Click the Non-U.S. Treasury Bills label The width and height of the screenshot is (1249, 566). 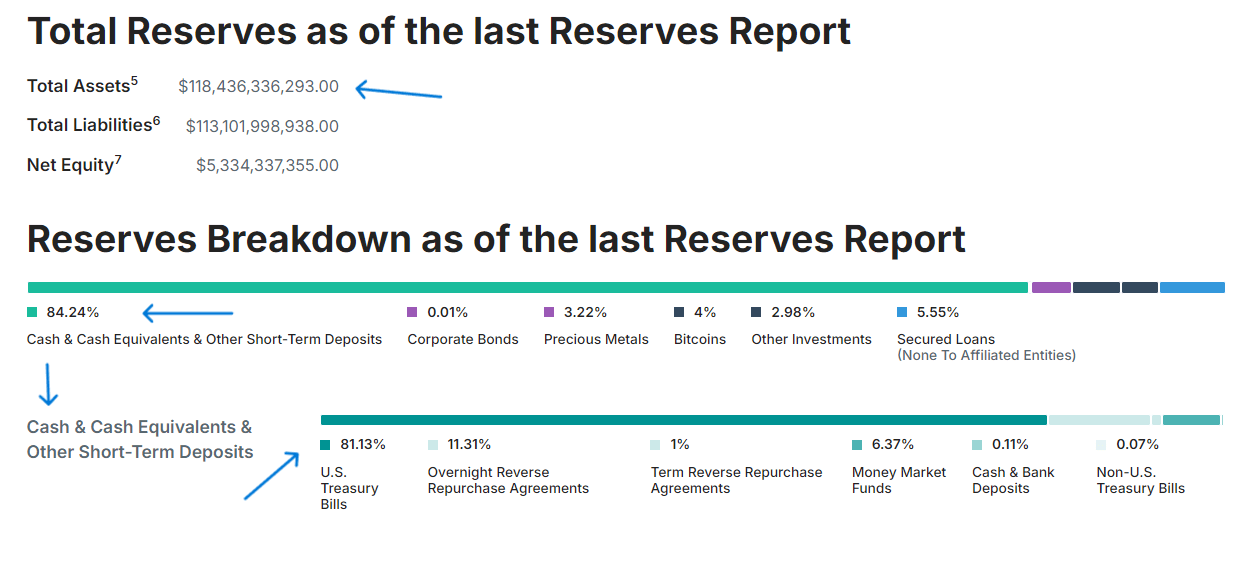pyautogui.click(x=1140, y=480)
